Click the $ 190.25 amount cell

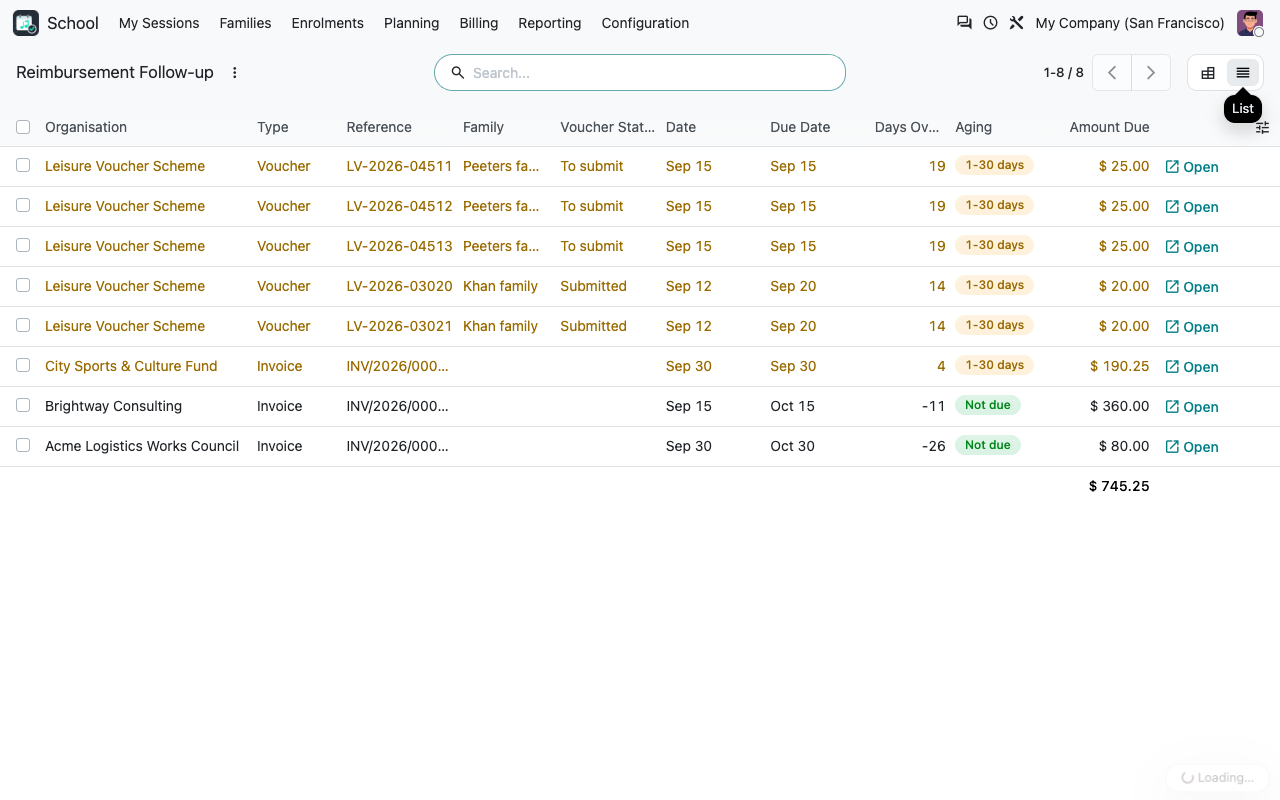(1119, 366)
